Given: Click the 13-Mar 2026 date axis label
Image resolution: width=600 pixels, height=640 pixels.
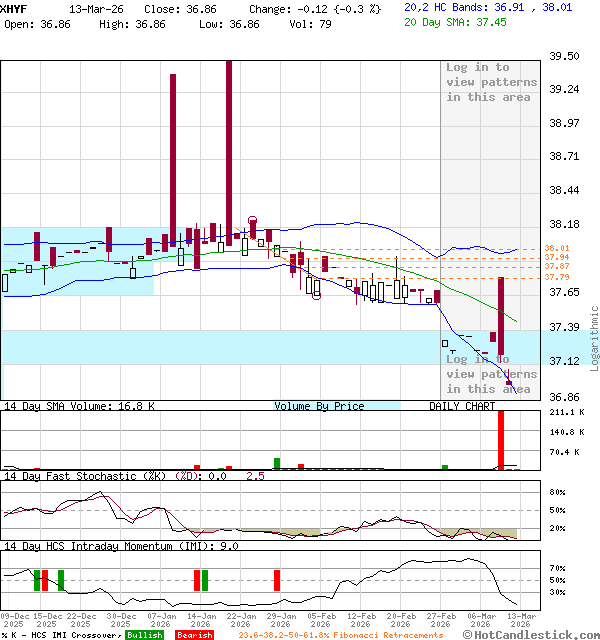Looking at the screenshot, I should click(x=520, y=621).
